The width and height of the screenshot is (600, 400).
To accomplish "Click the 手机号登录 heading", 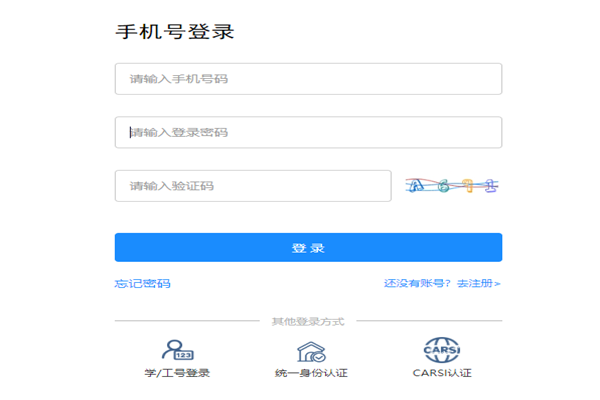I will 175,31.
